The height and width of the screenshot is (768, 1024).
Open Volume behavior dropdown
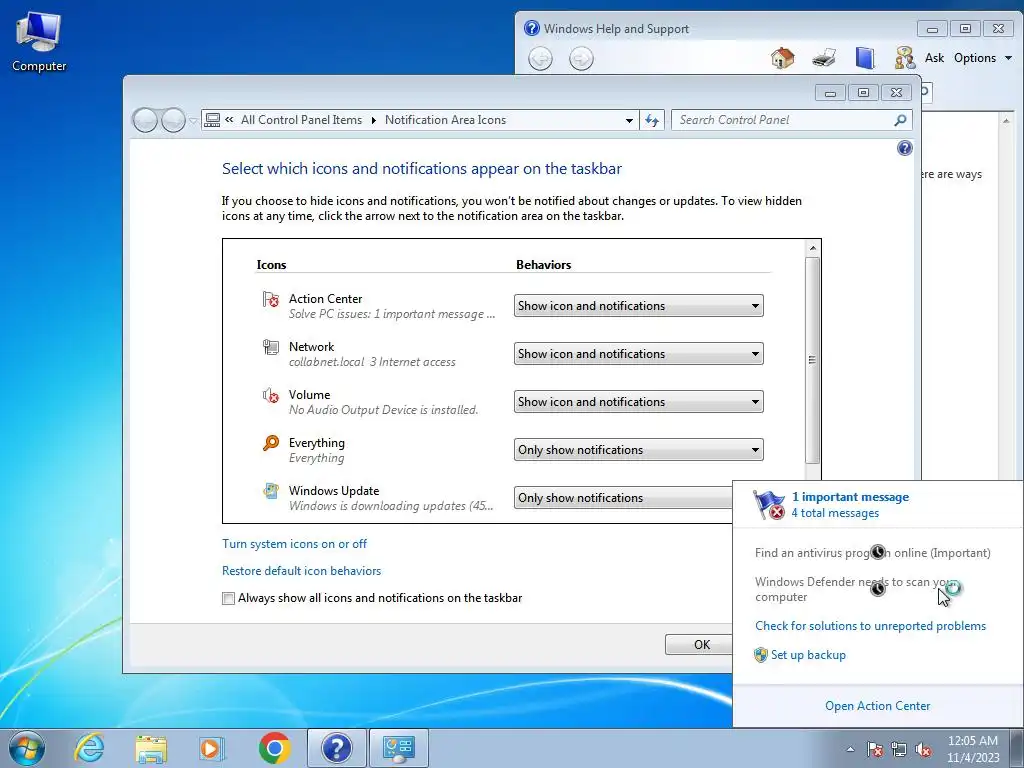coord(639,402)
